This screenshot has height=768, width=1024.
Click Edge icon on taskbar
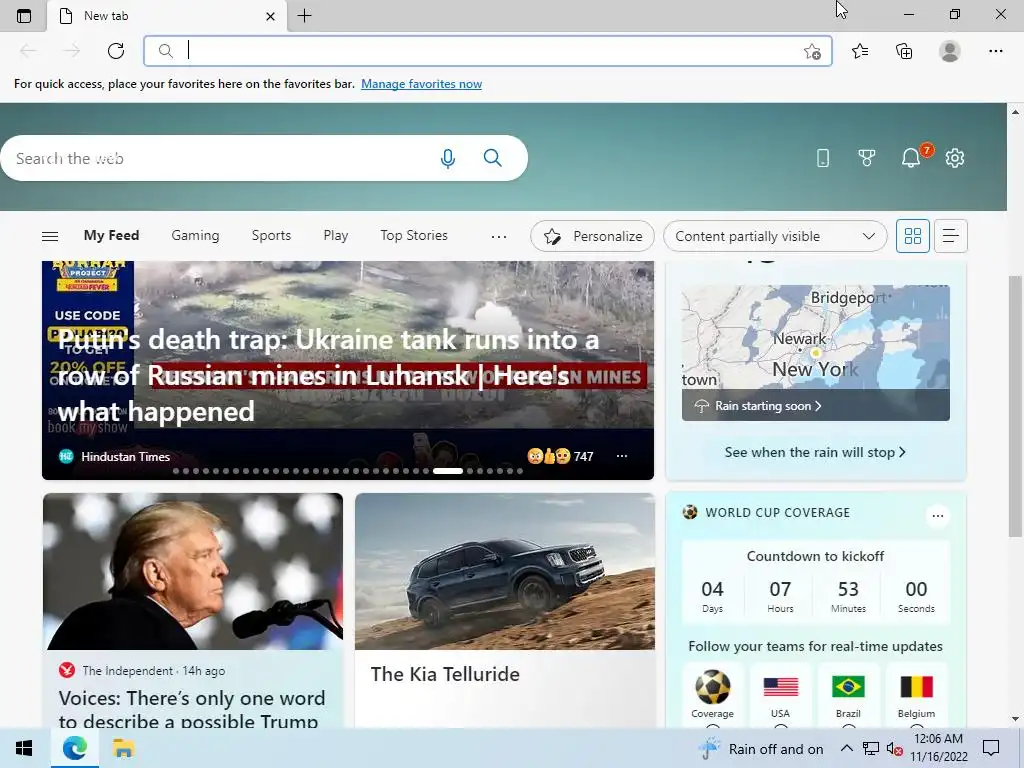[x=74, y=748]
